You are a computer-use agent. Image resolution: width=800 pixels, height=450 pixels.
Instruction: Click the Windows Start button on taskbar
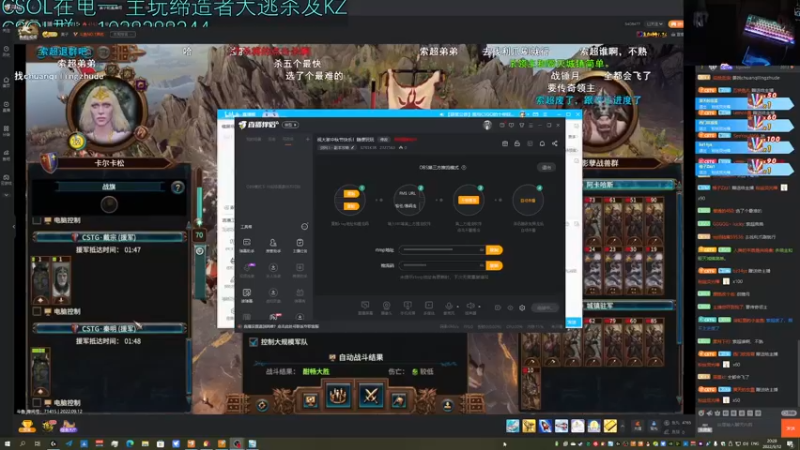(7, 444)
